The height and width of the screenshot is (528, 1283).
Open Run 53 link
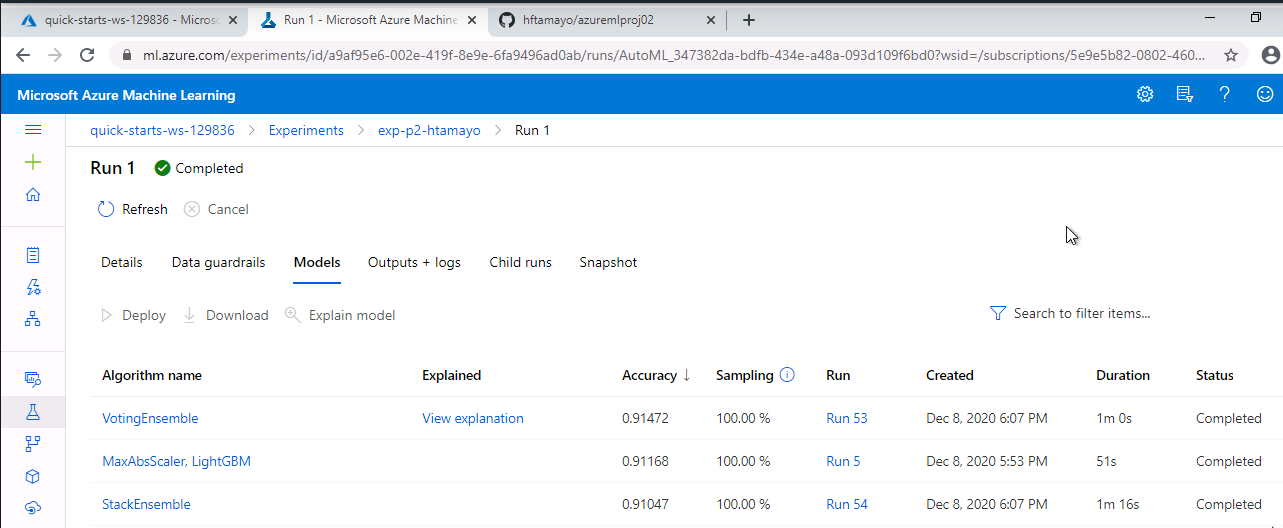(847, 418)
